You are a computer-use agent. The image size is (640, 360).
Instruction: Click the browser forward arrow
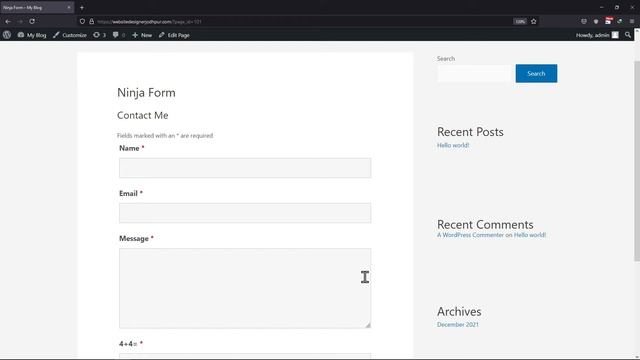click(20, 21)
